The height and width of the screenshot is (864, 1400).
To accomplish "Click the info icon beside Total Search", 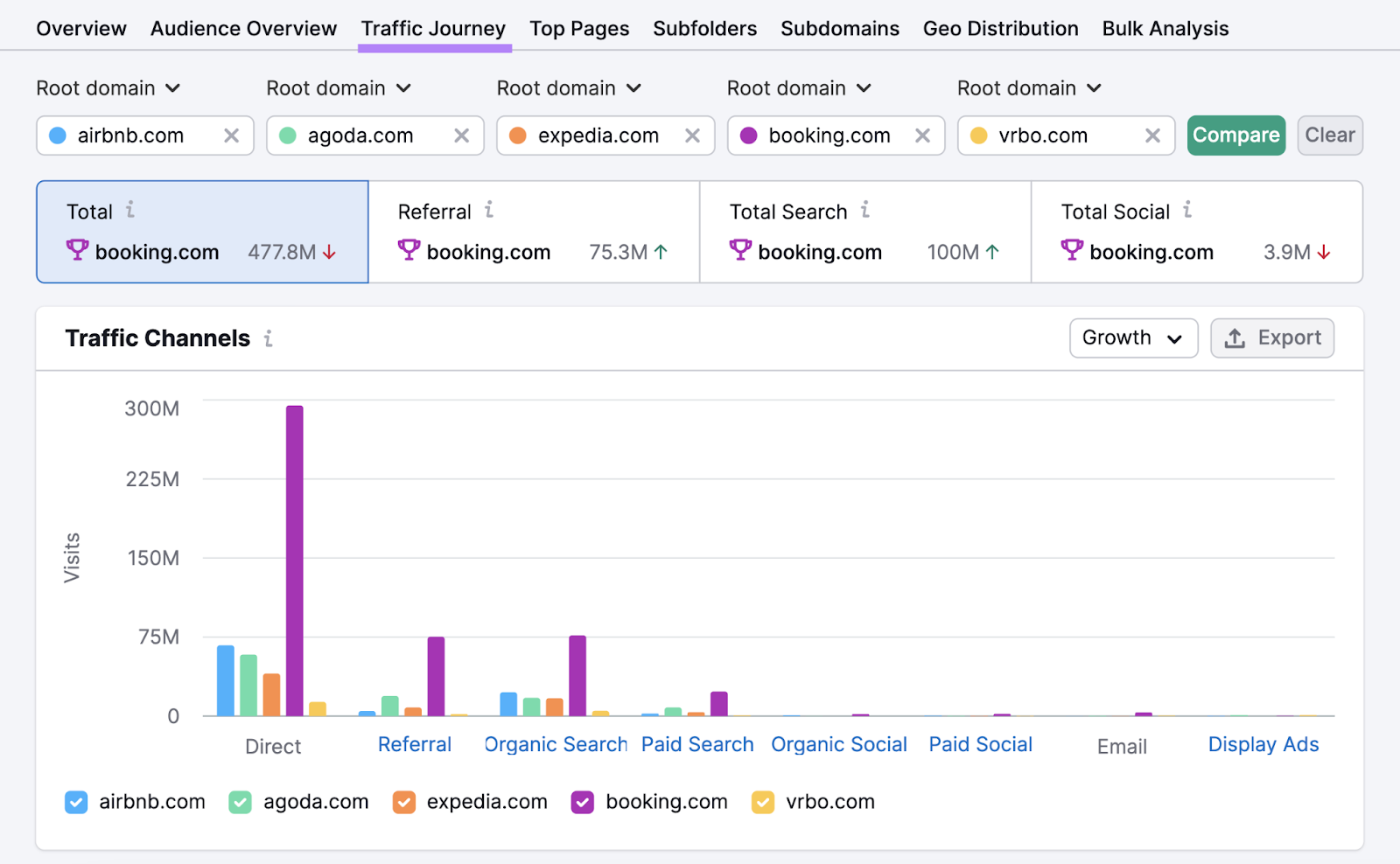I will (864, 211).
